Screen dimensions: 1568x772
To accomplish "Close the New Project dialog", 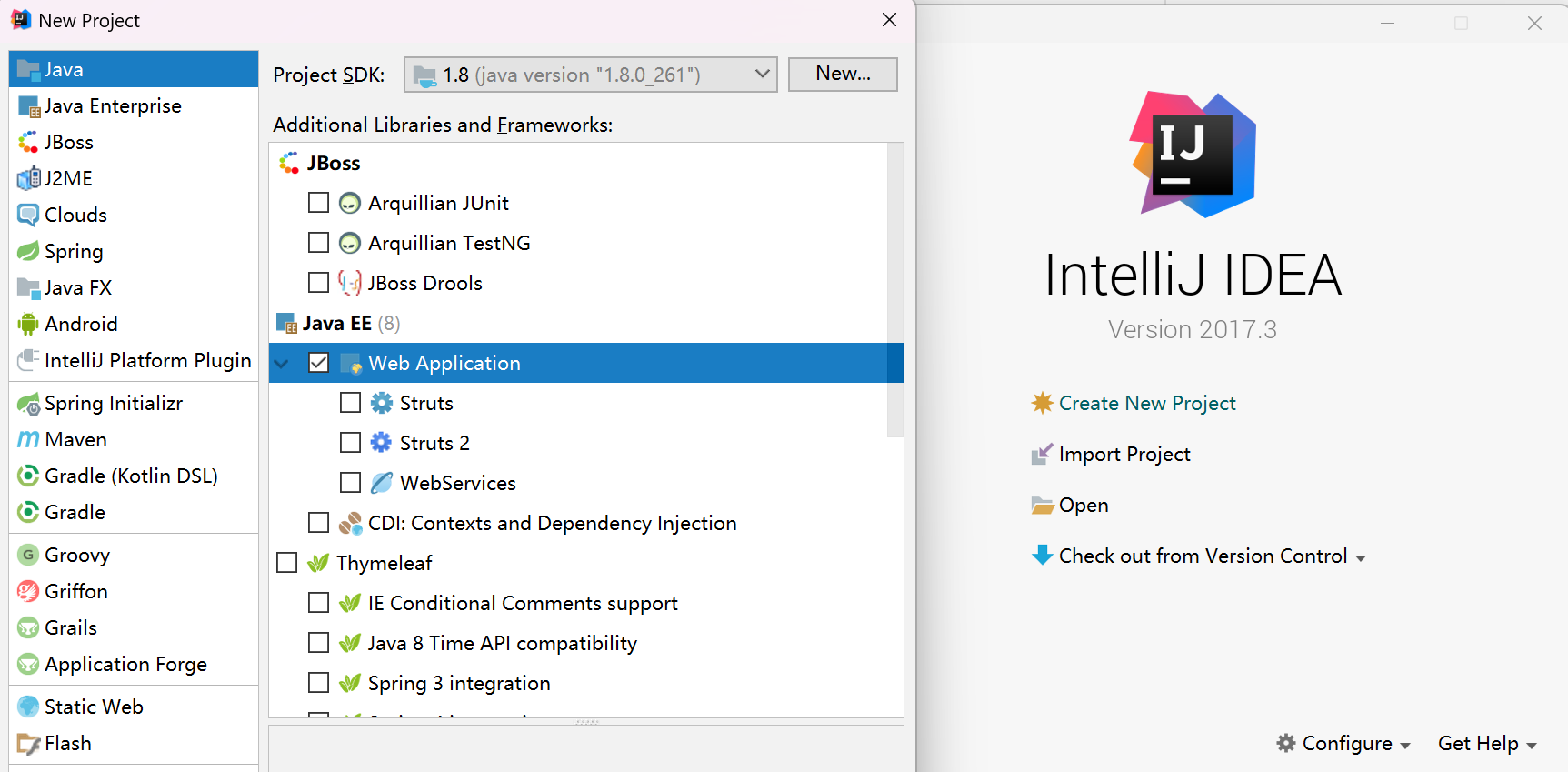I will [x=889, y=20].
